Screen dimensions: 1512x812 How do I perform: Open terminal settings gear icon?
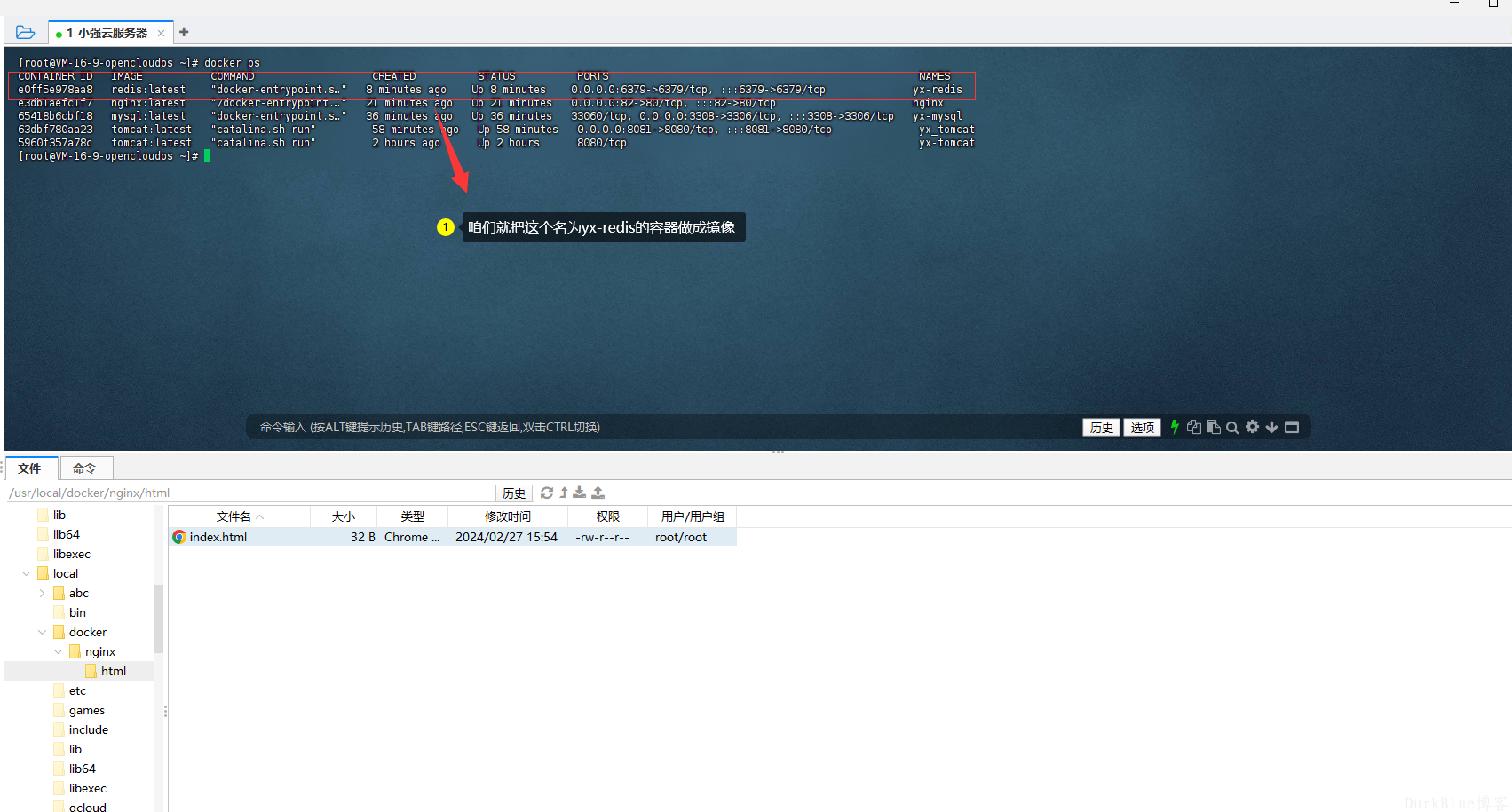point(1252,427)
